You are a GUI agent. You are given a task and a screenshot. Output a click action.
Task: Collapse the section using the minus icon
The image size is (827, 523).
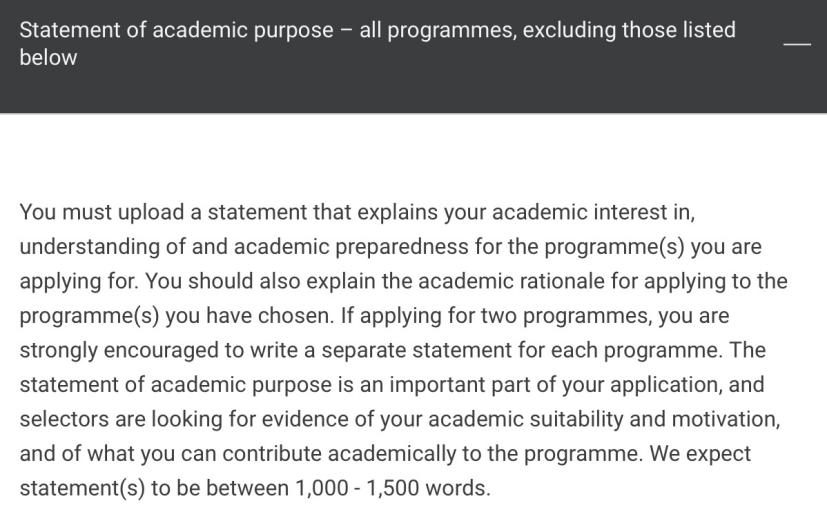(797, 44)
